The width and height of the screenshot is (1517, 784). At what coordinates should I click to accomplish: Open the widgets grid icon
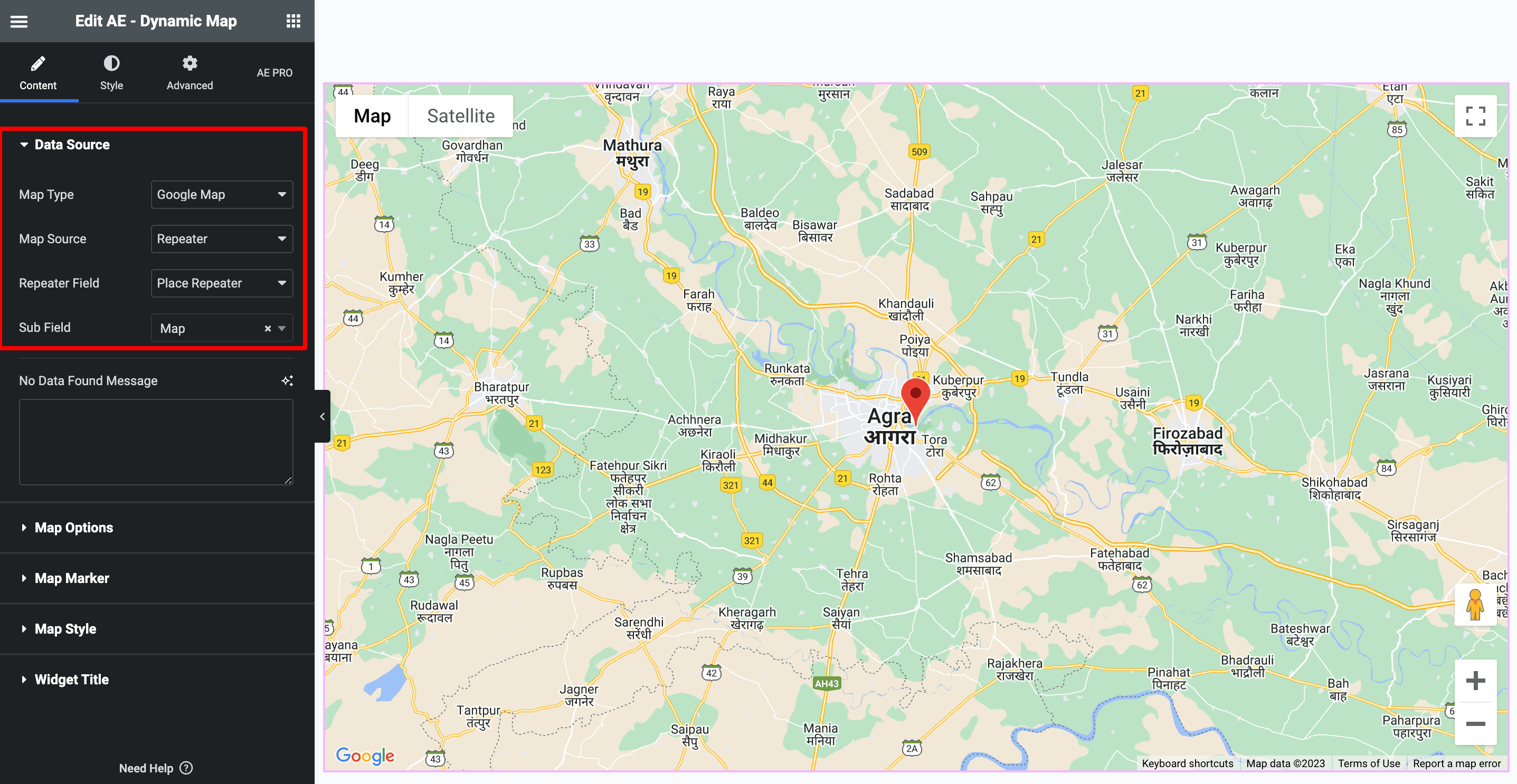click(293, 21)
